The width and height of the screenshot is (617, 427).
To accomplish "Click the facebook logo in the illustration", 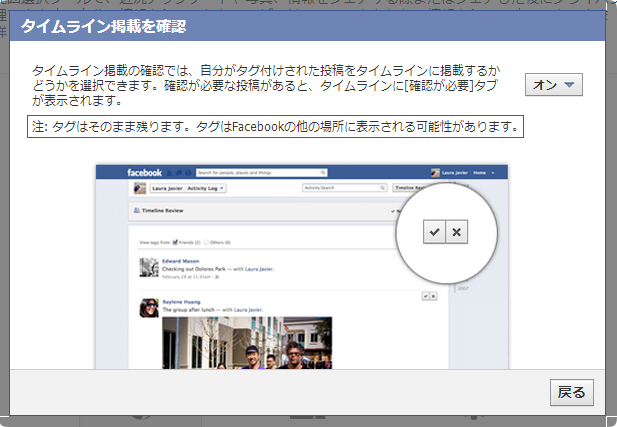I will (143, 172).
